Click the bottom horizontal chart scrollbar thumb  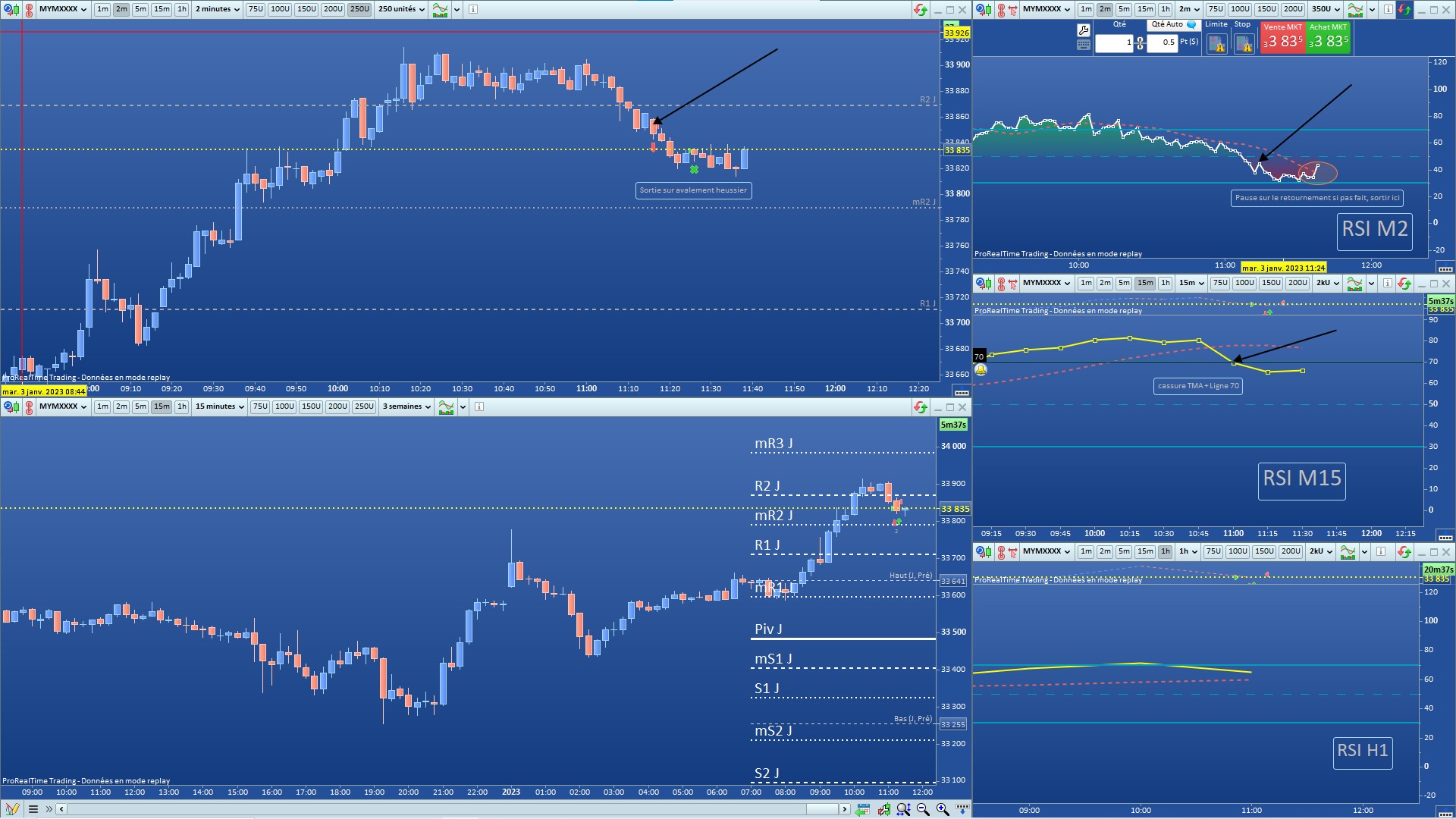[x=821, y=809]
